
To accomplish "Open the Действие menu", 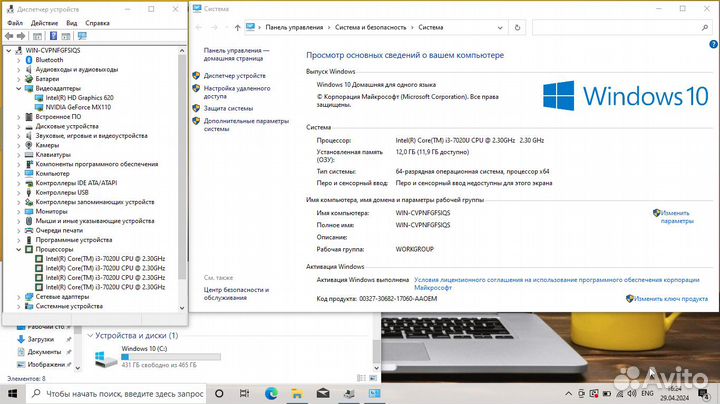I will coord(45,22).
